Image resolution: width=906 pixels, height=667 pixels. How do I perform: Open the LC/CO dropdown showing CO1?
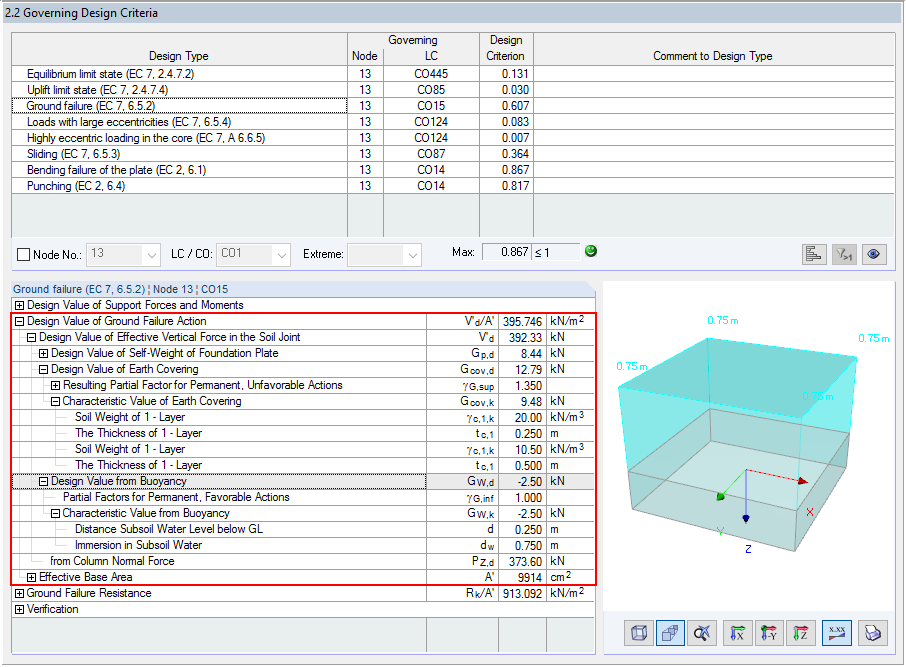tap(280, 254)
